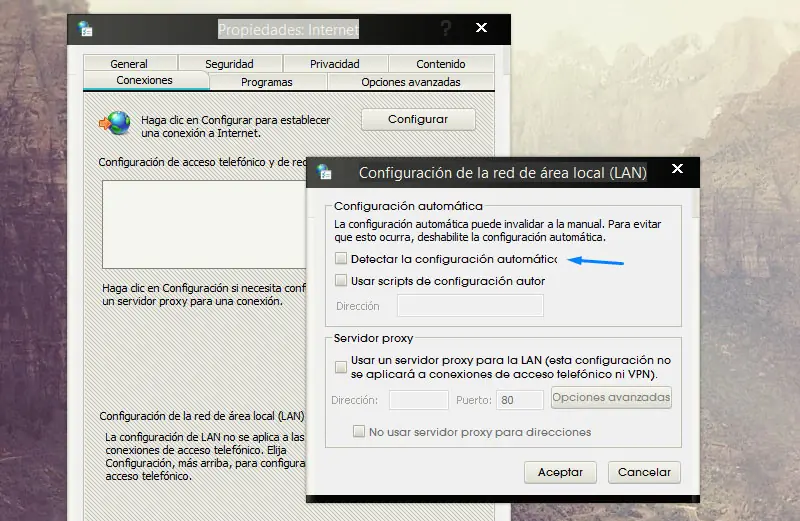The image size is (800, 521).
Task: Click Cancelar in the LAN dialog
Action: click(x=644, y=472)
